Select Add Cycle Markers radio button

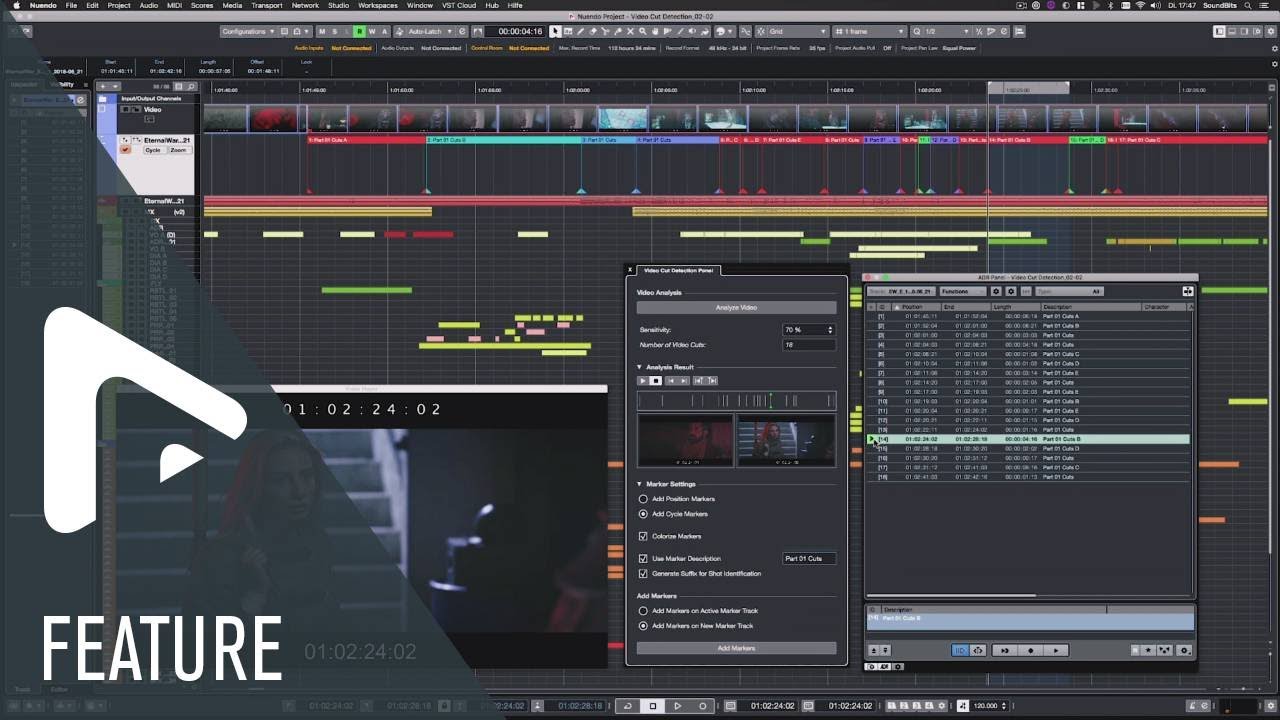point(643,513)
